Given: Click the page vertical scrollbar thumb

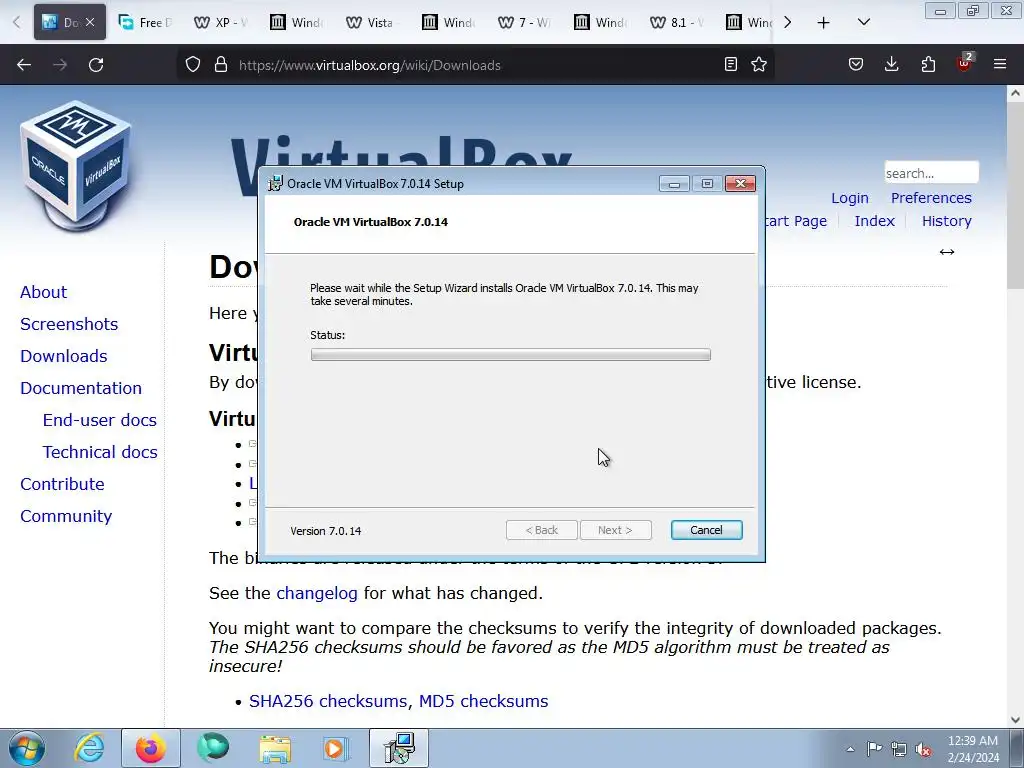Looking at the screenshot, I should pos(1015,196).
